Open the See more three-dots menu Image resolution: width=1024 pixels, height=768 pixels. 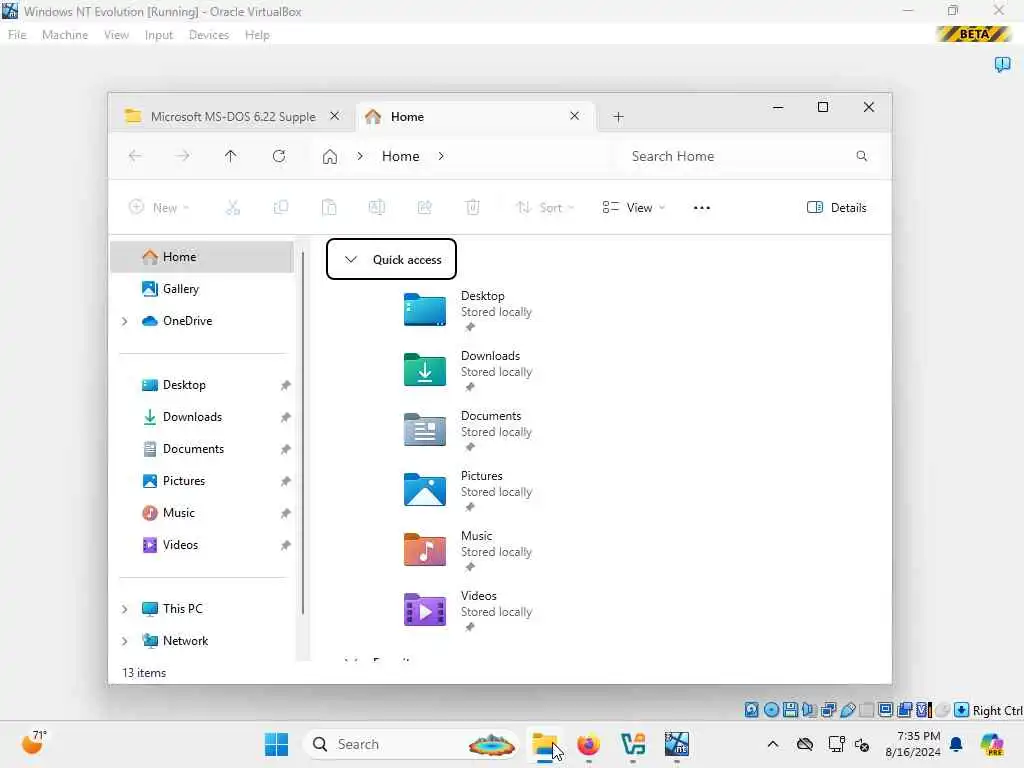point(702,208)
